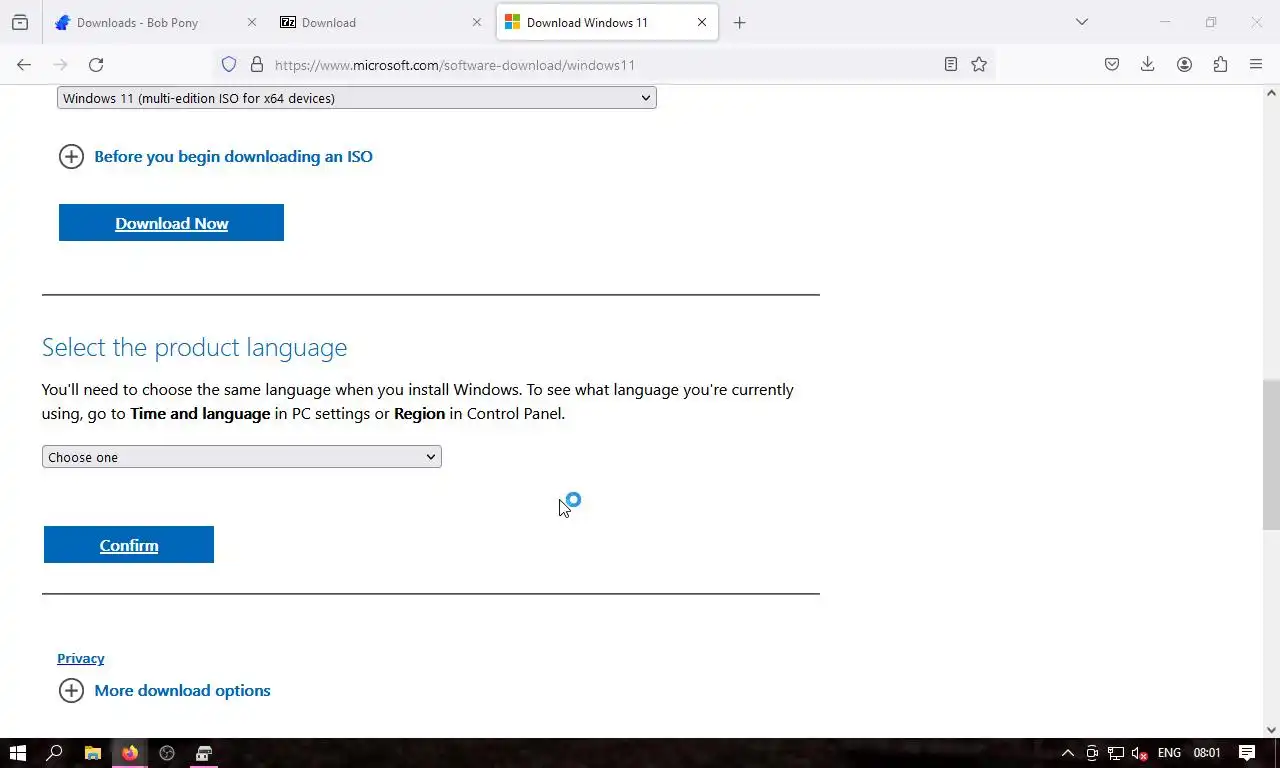
Task: Click the site padlock icon
Action: [257, 64]
